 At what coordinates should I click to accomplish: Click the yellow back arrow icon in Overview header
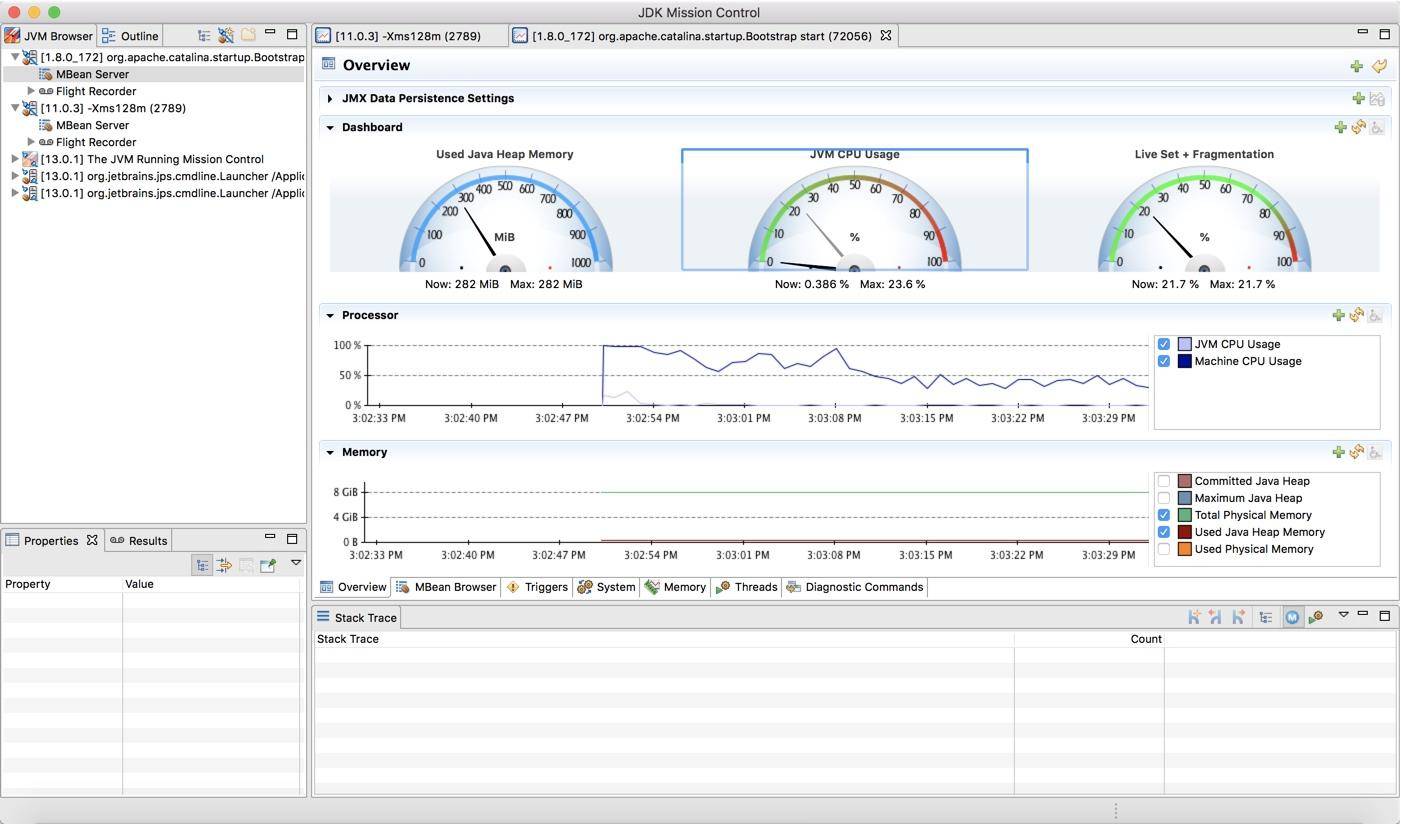[1379, 66]
